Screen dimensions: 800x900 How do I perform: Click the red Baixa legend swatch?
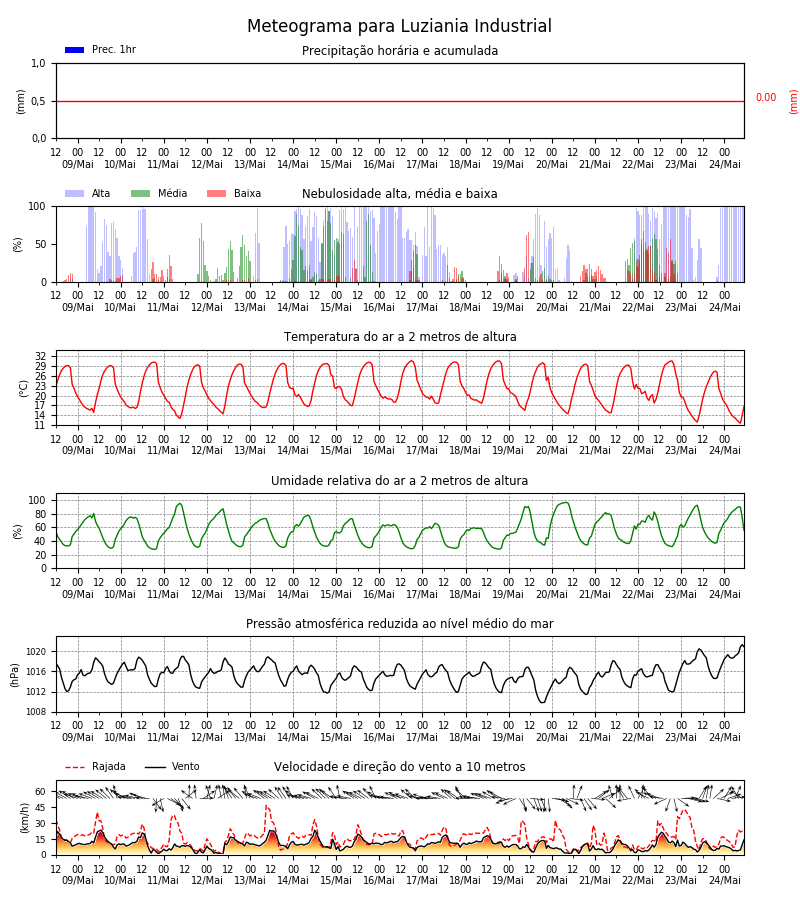click(x=216, y=193)
